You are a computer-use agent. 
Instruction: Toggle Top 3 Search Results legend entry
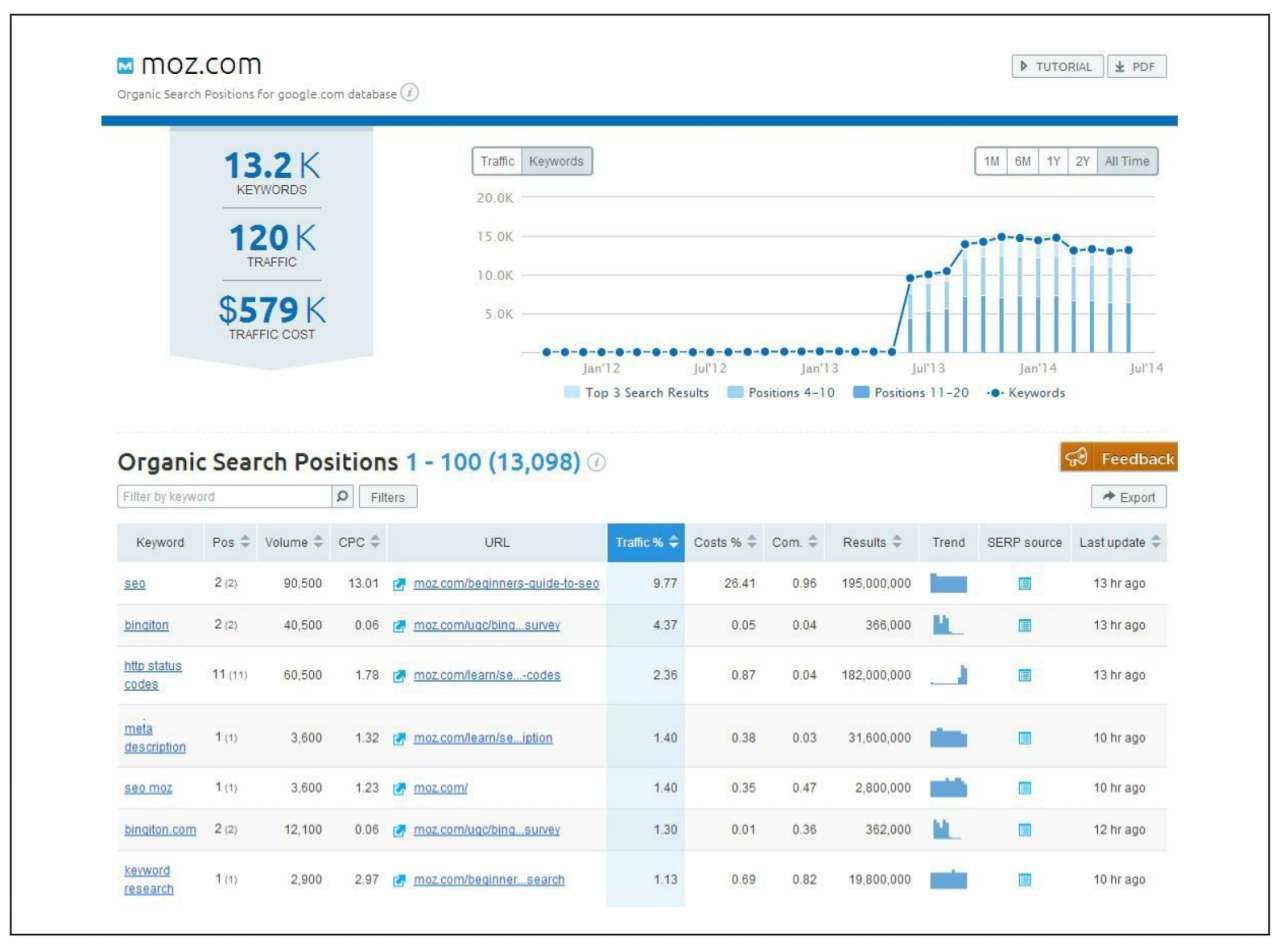(x=637, y=393)
